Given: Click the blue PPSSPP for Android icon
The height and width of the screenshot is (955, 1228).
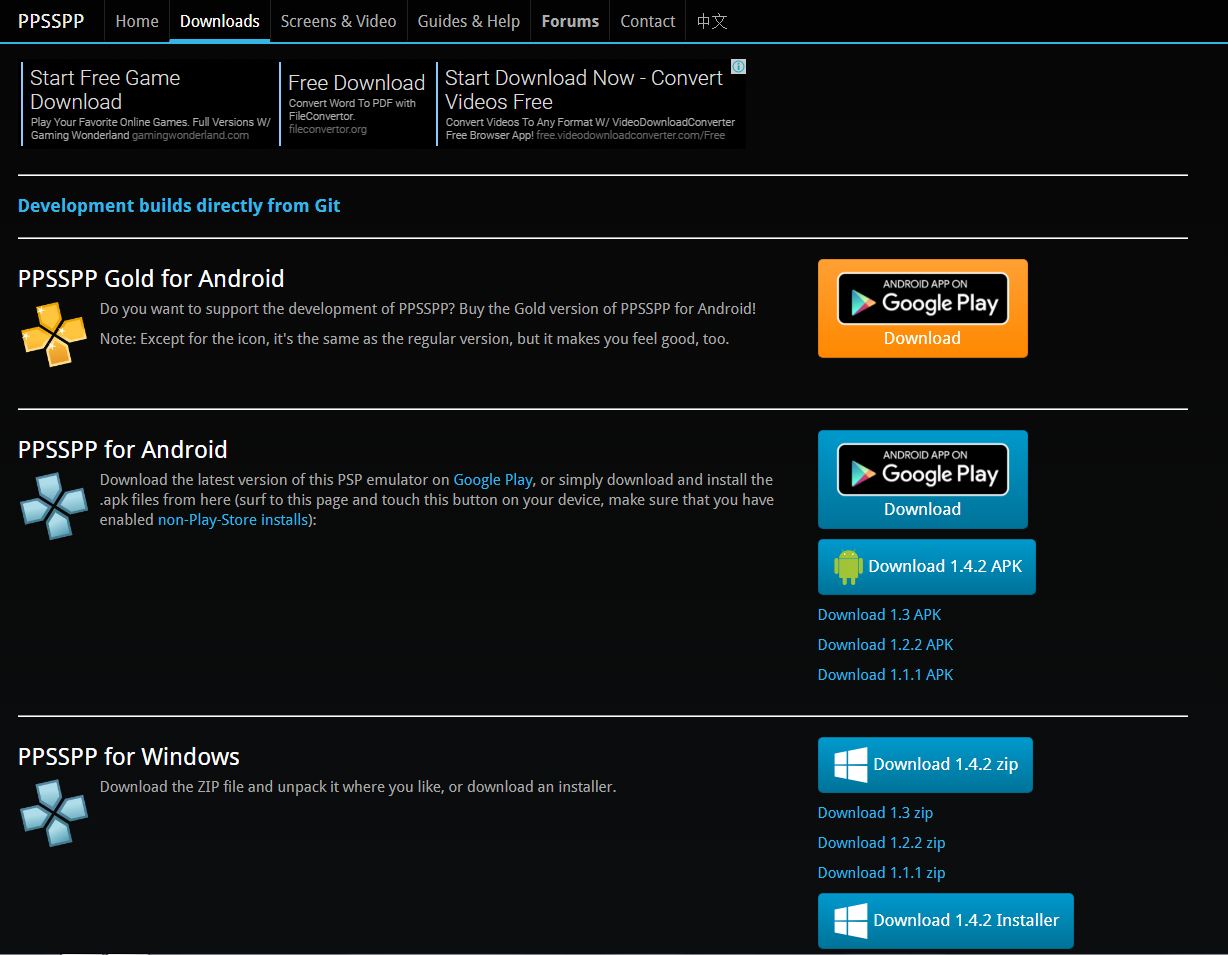Looking at the screenshot, I should coord(53,505).
